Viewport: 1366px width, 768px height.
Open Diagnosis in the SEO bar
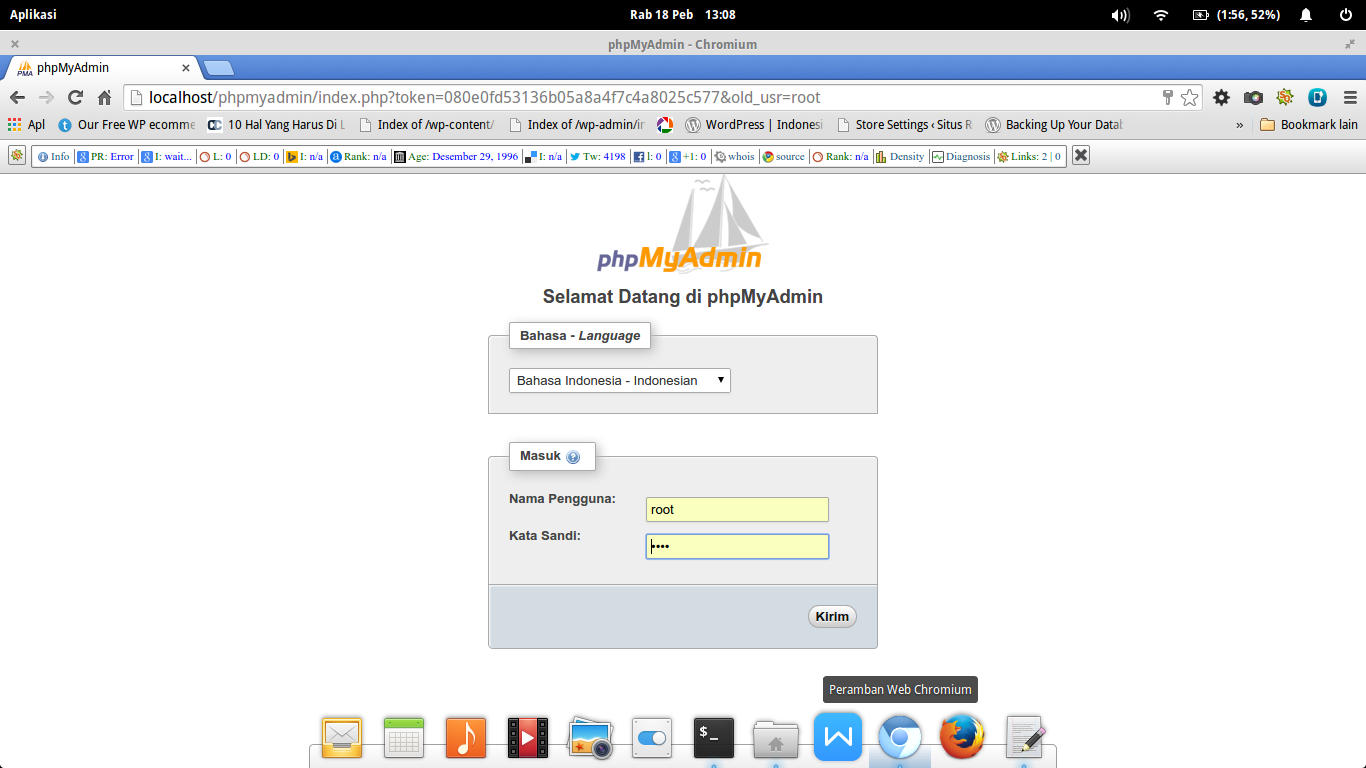tap(961, 156)
